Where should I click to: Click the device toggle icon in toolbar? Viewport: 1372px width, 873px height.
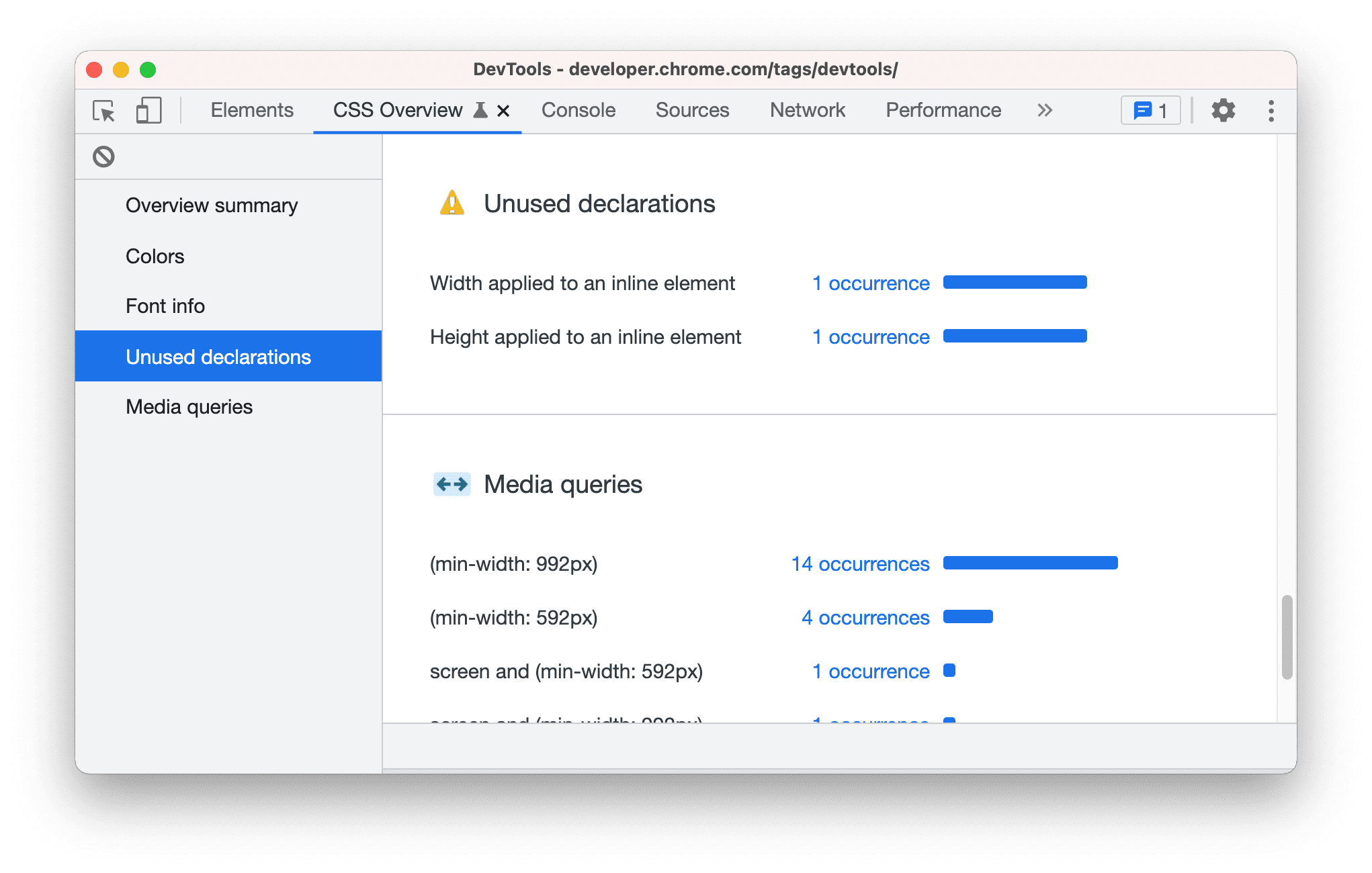(x=147, y=110)
